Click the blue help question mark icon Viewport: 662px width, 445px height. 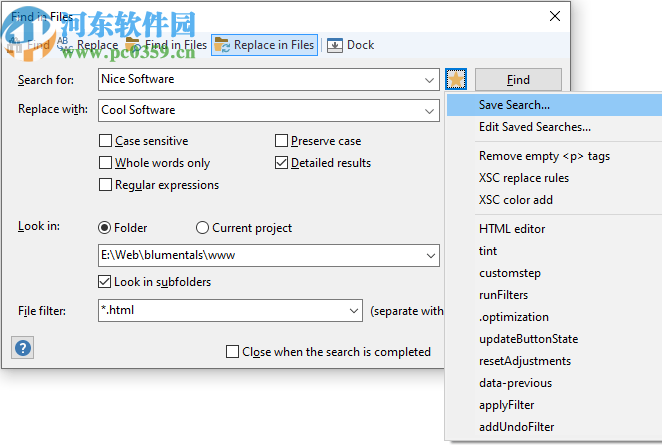click(x=23, y=348)
